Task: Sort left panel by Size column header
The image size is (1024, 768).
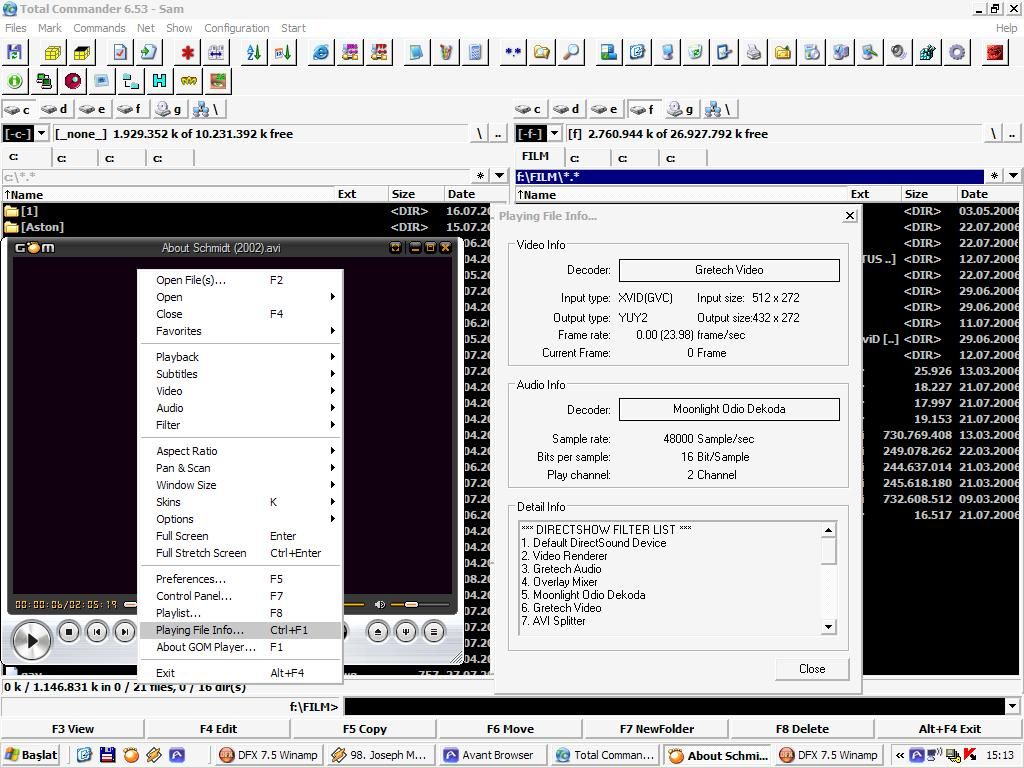Action: [415, 194]
